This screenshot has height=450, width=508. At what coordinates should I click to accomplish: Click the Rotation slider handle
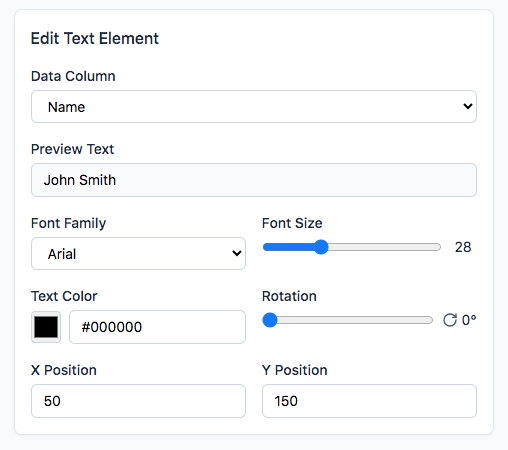[x=270, y=320]
